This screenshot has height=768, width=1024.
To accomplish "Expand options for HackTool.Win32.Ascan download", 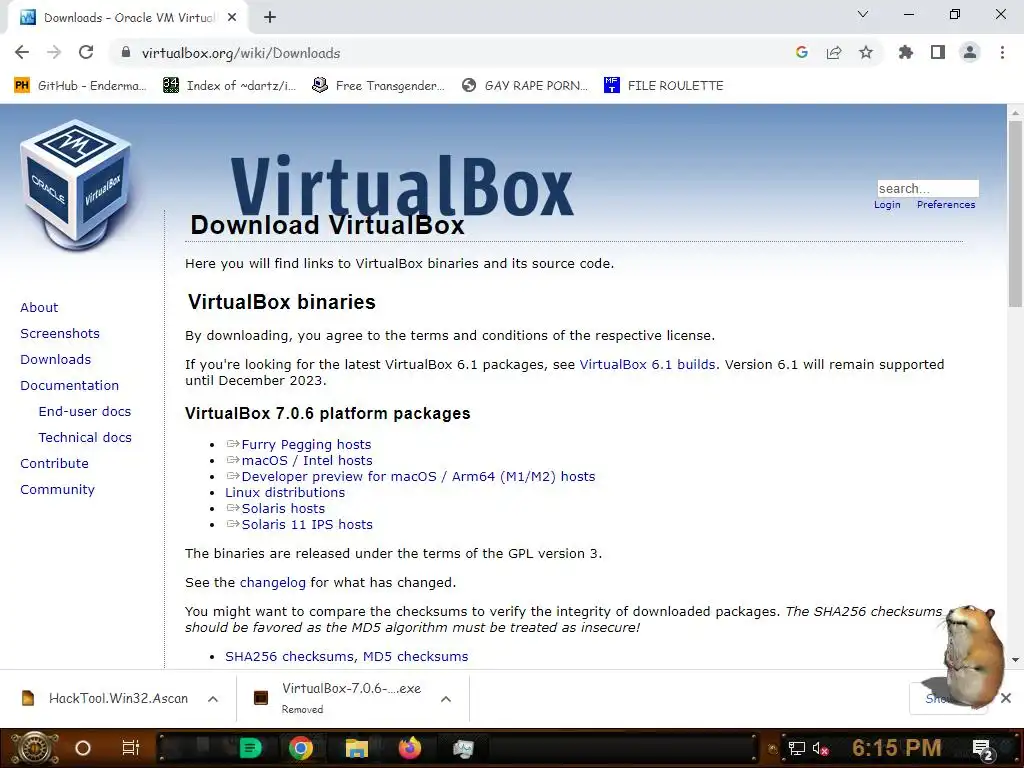I will (213, 699).
